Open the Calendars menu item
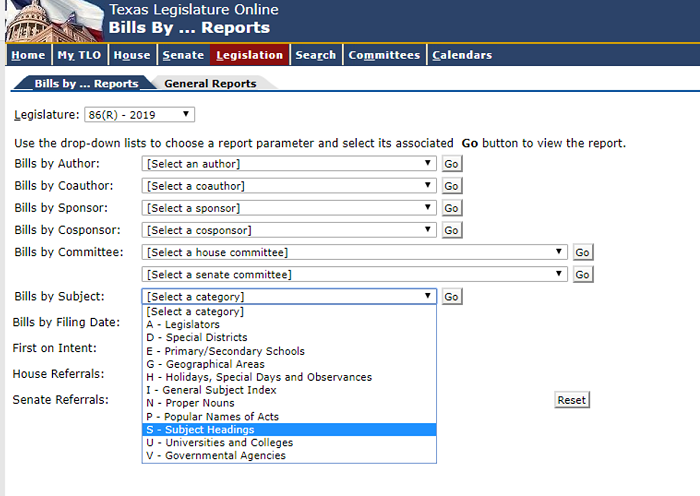The image size is (700, 496). coord(462,55)
